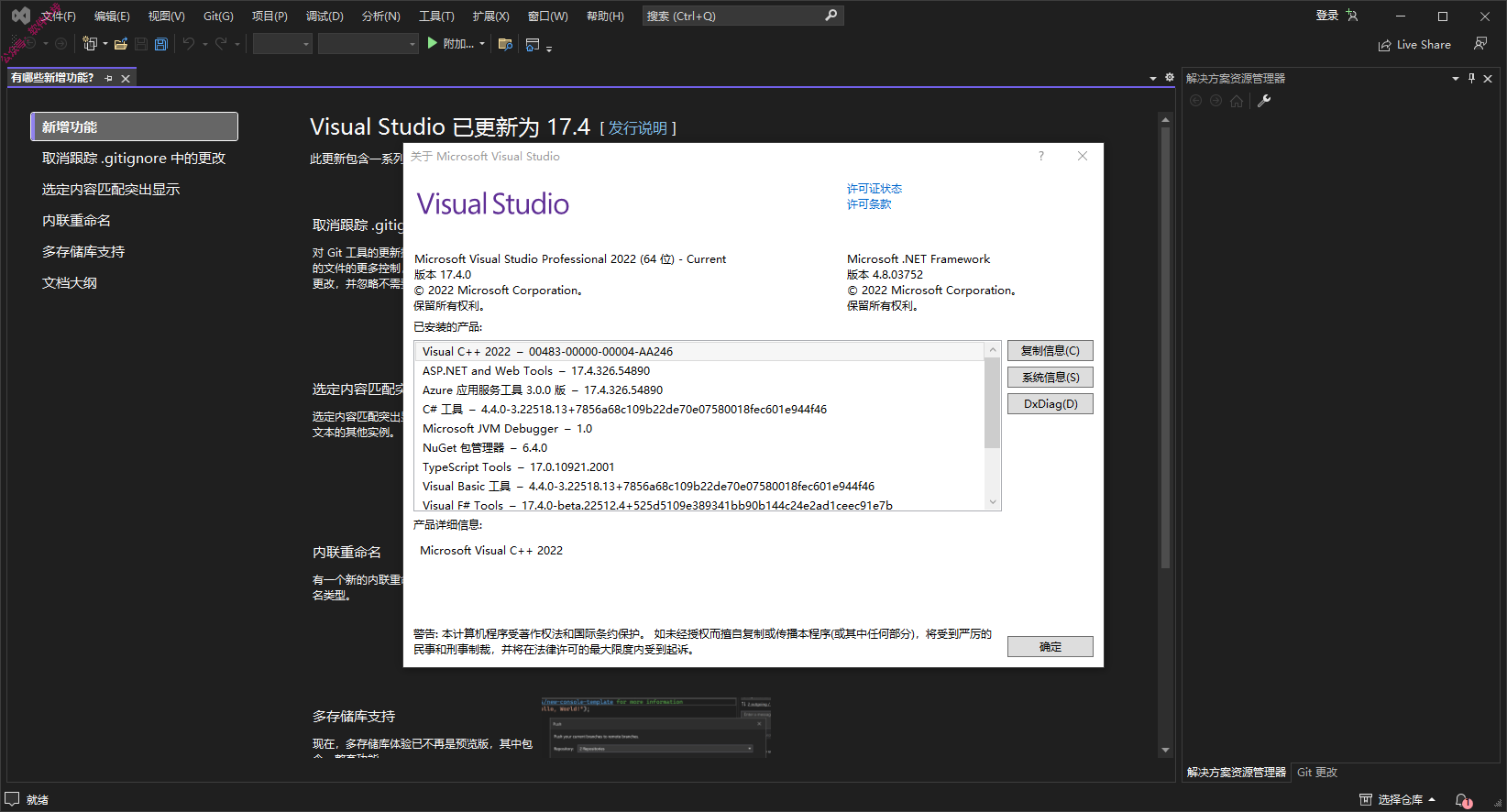Click Solution Explorer forward arrow

pyautogui.click(x=1215, y=101)
